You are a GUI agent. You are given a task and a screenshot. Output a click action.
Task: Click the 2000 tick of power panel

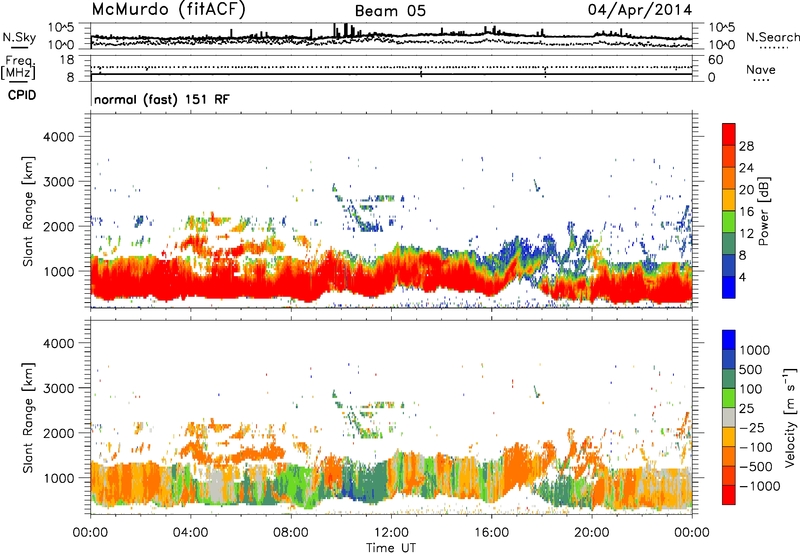(59, 226)
